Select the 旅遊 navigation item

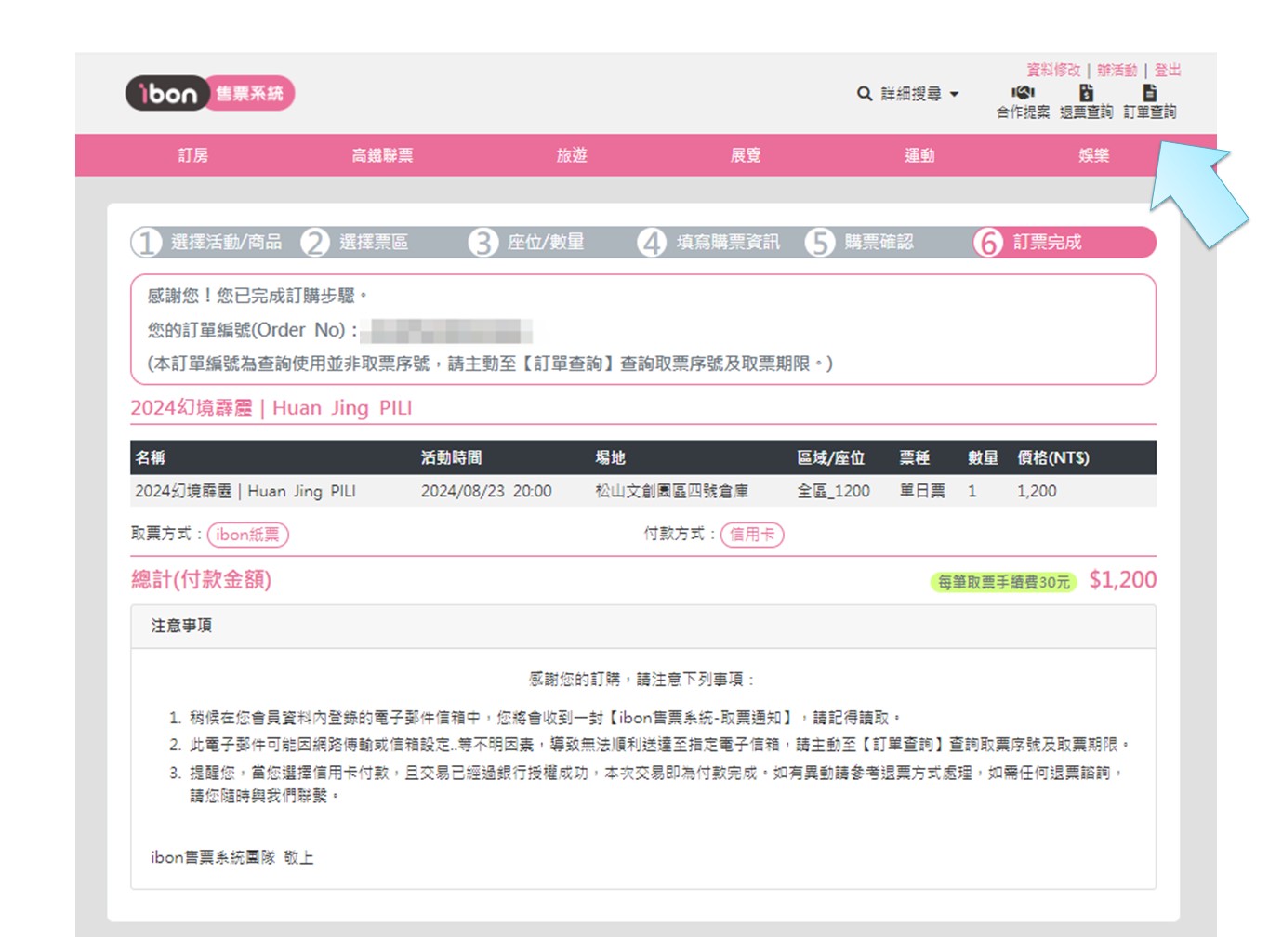coord(572,155)
